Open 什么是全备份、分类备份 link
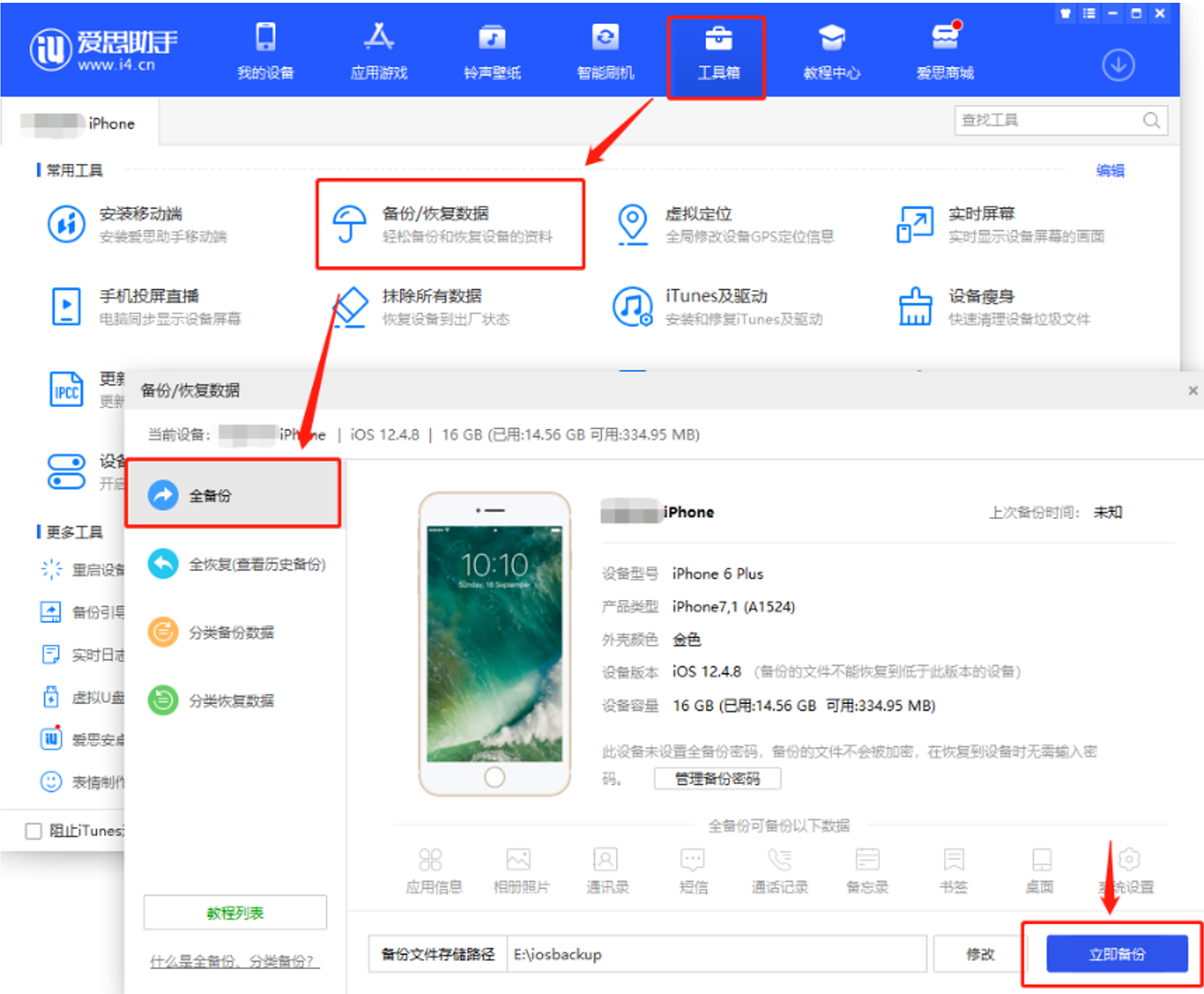 234,961
